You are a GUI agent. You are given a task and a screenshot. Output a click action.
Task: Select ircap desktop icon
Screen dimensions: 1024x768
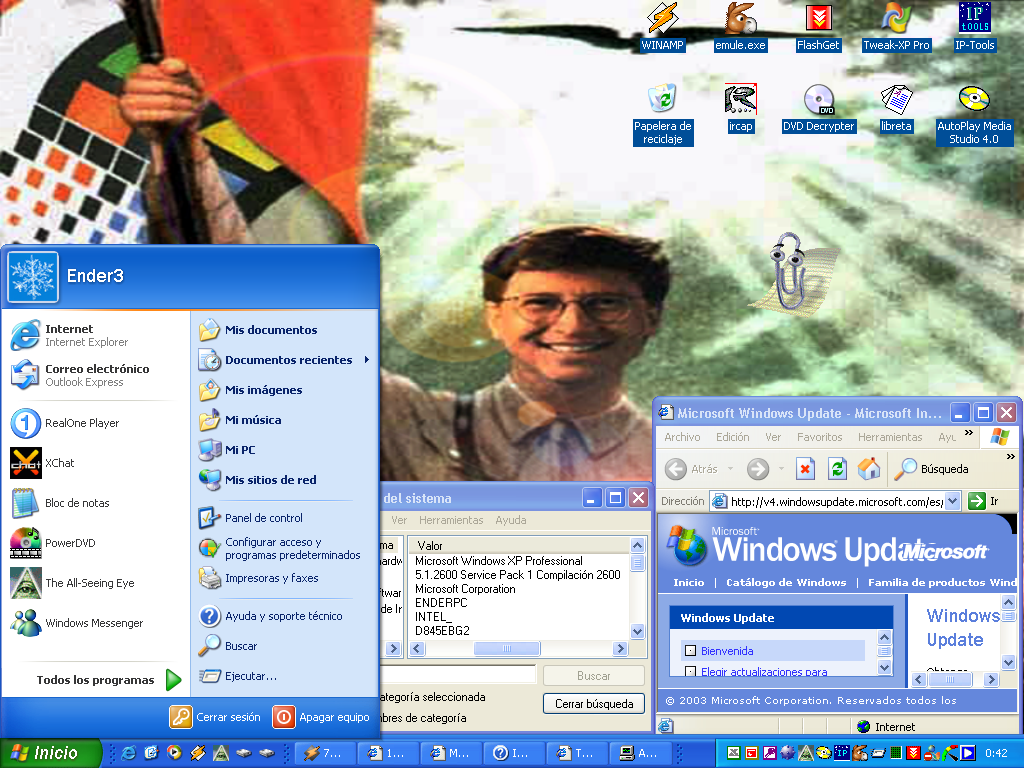740,108
